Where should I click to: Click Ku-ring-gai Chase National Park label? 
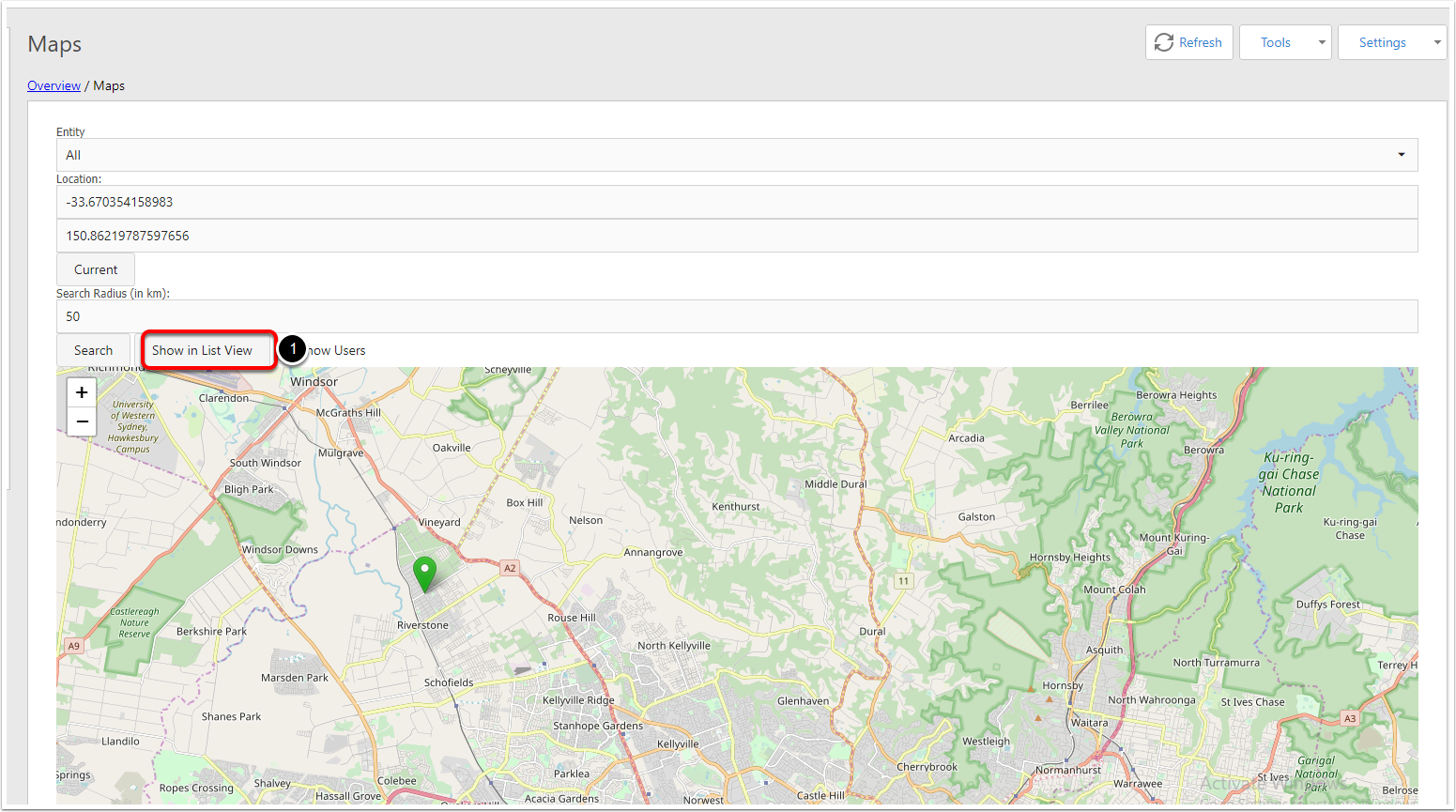pos(1289,483)
